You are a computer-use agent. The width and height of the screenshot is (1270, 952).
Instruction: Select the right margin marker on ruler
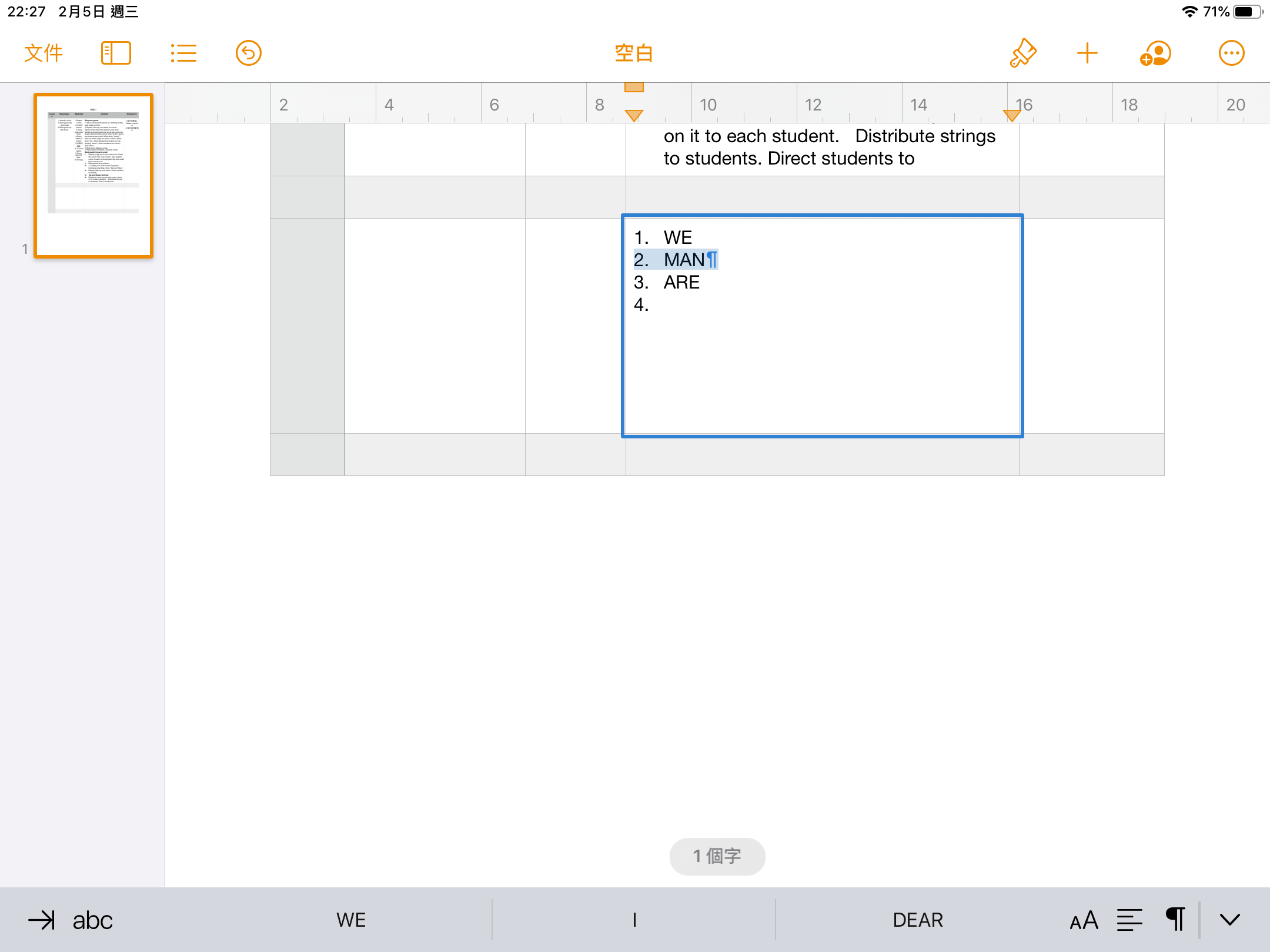point(1011,116)
